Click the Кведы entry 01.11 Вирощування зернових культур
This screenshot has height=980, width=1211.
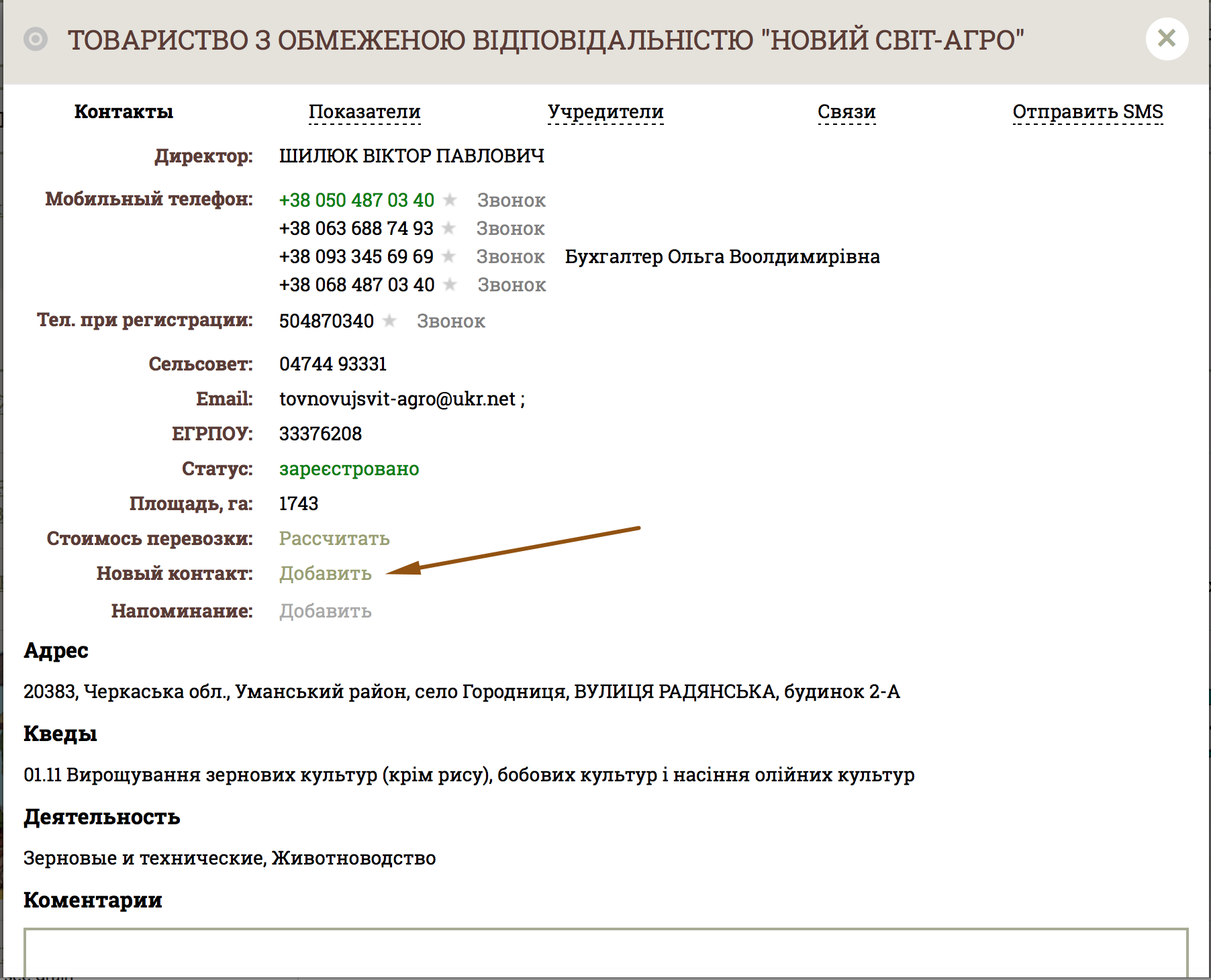point(469,775)
